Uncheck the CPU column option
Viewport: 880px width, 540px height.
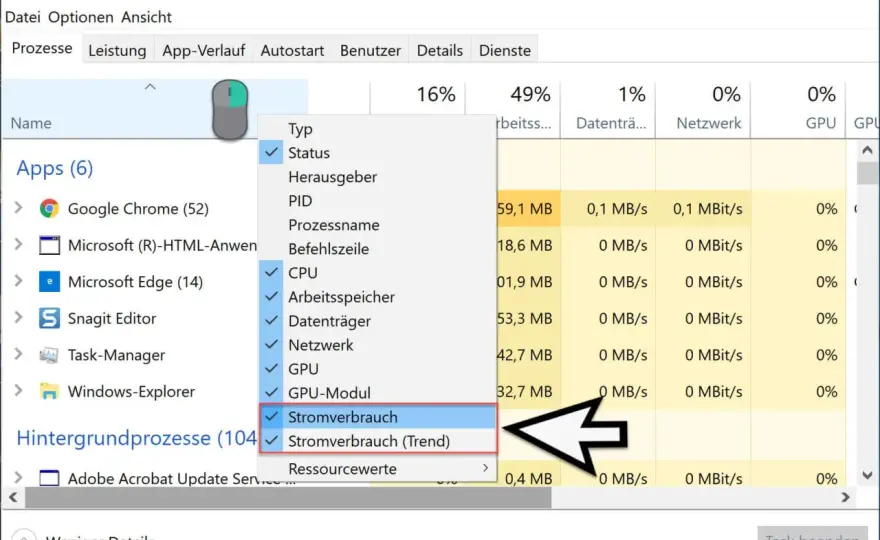coord(377,273)
